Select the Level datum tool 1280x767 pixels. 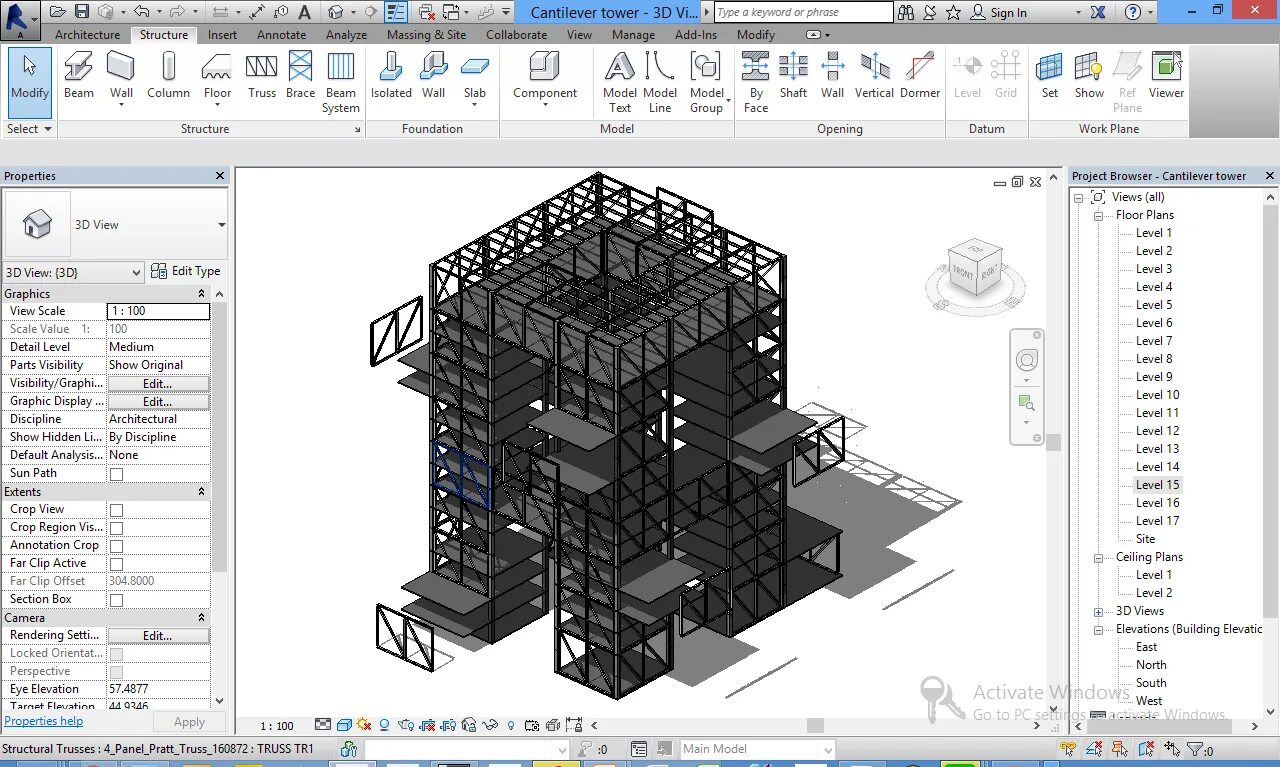point(966,75)
